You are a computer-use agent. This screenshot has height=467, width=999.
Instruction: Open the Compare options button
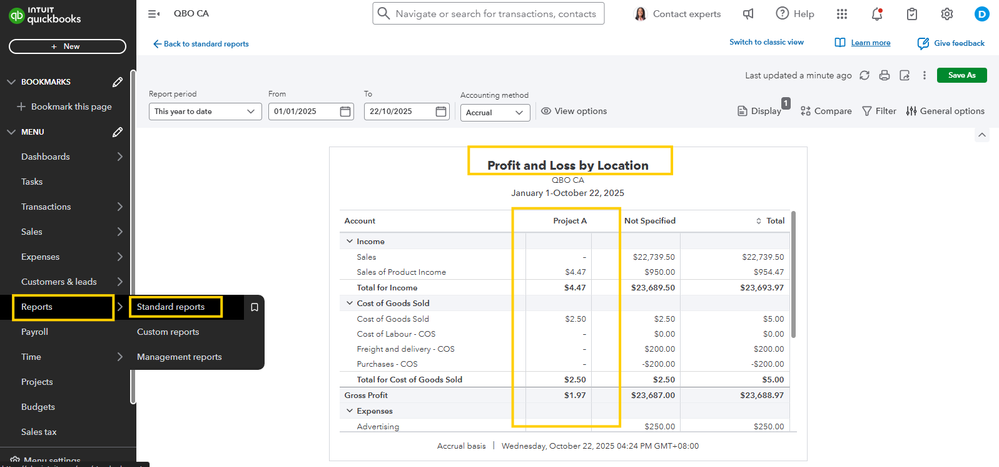tap(826, 111)
